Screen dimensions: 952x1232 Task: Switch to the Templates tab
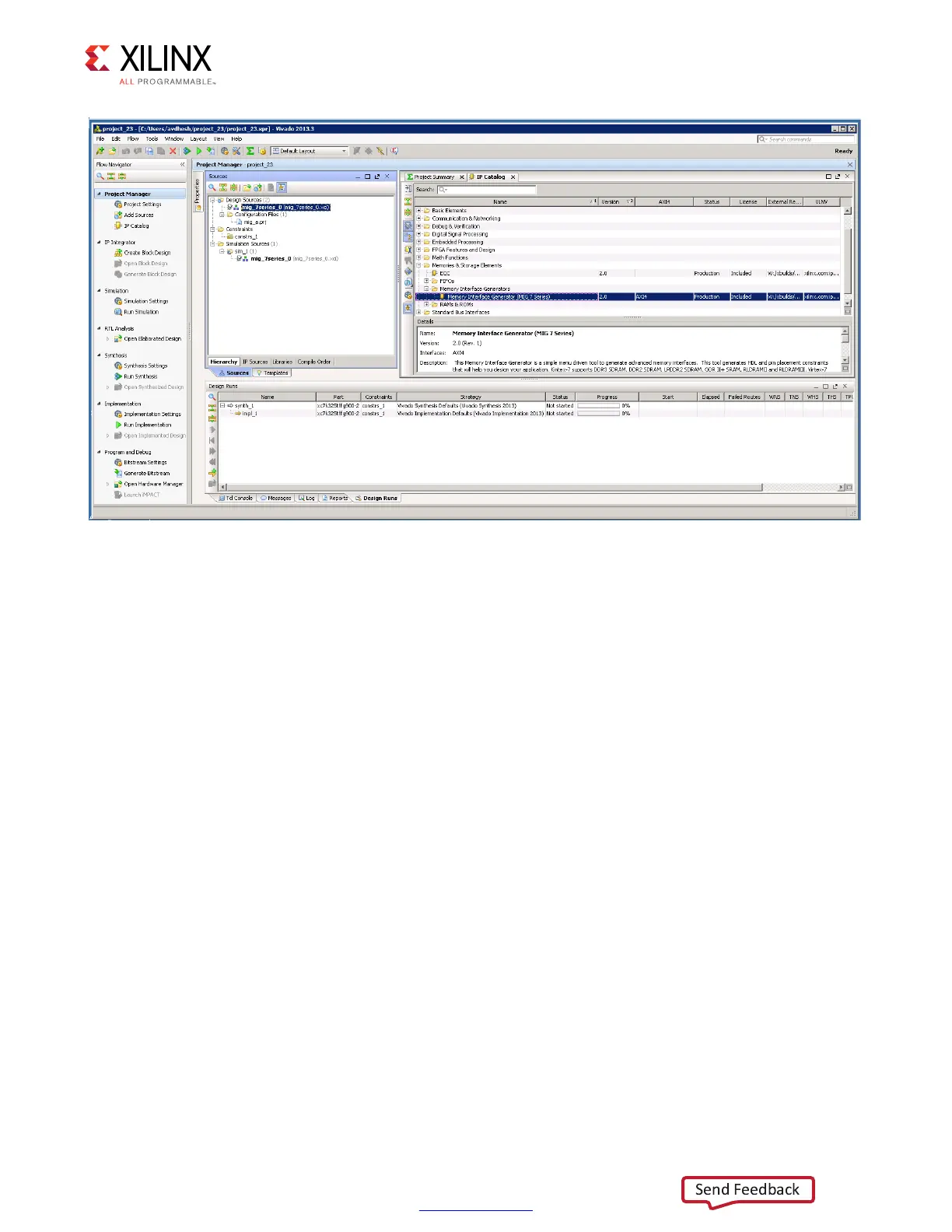coord(272,373)
